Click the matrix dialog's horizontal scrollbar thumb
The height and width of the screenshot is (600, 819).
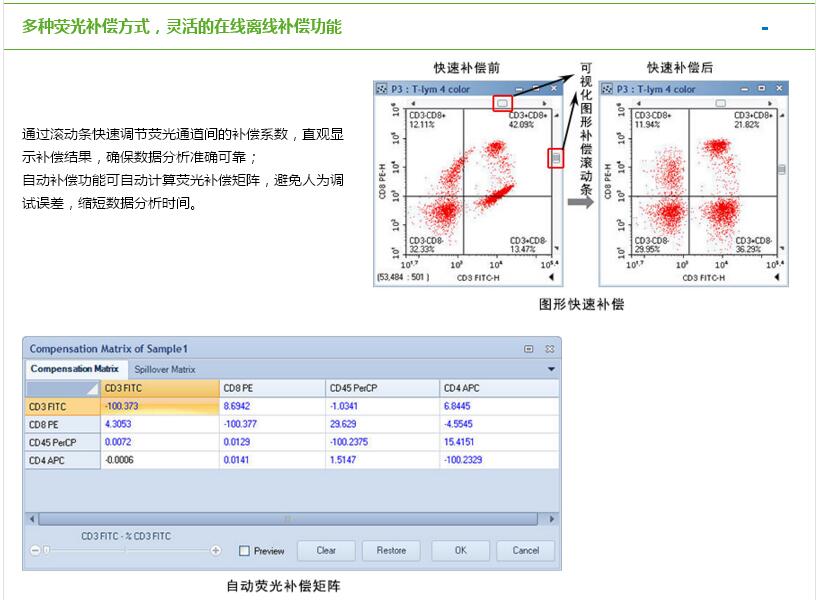[x=288, y=519]
